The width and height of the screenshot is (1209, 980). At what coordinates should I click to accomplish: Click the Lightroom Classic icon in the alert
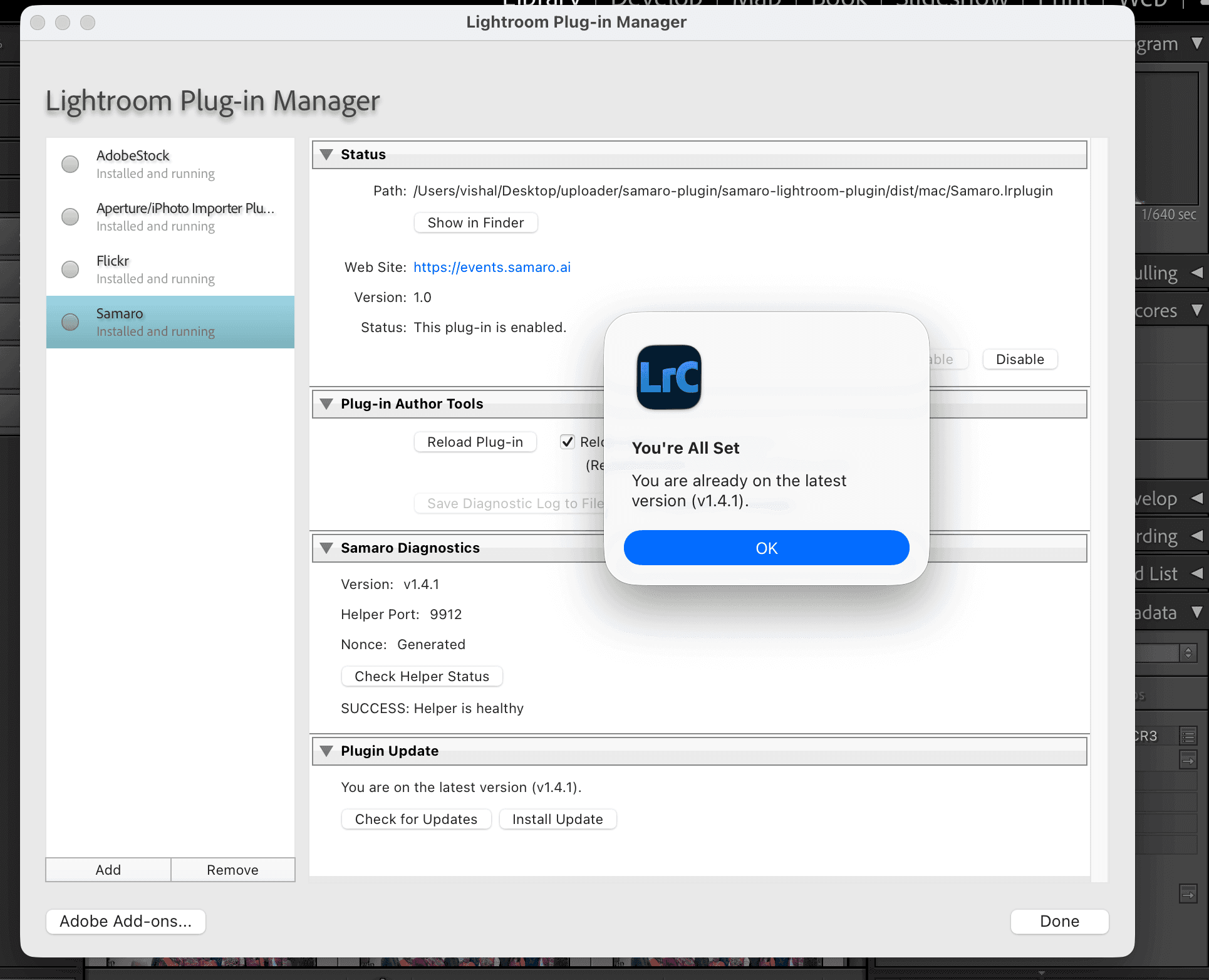click(669, 377)
